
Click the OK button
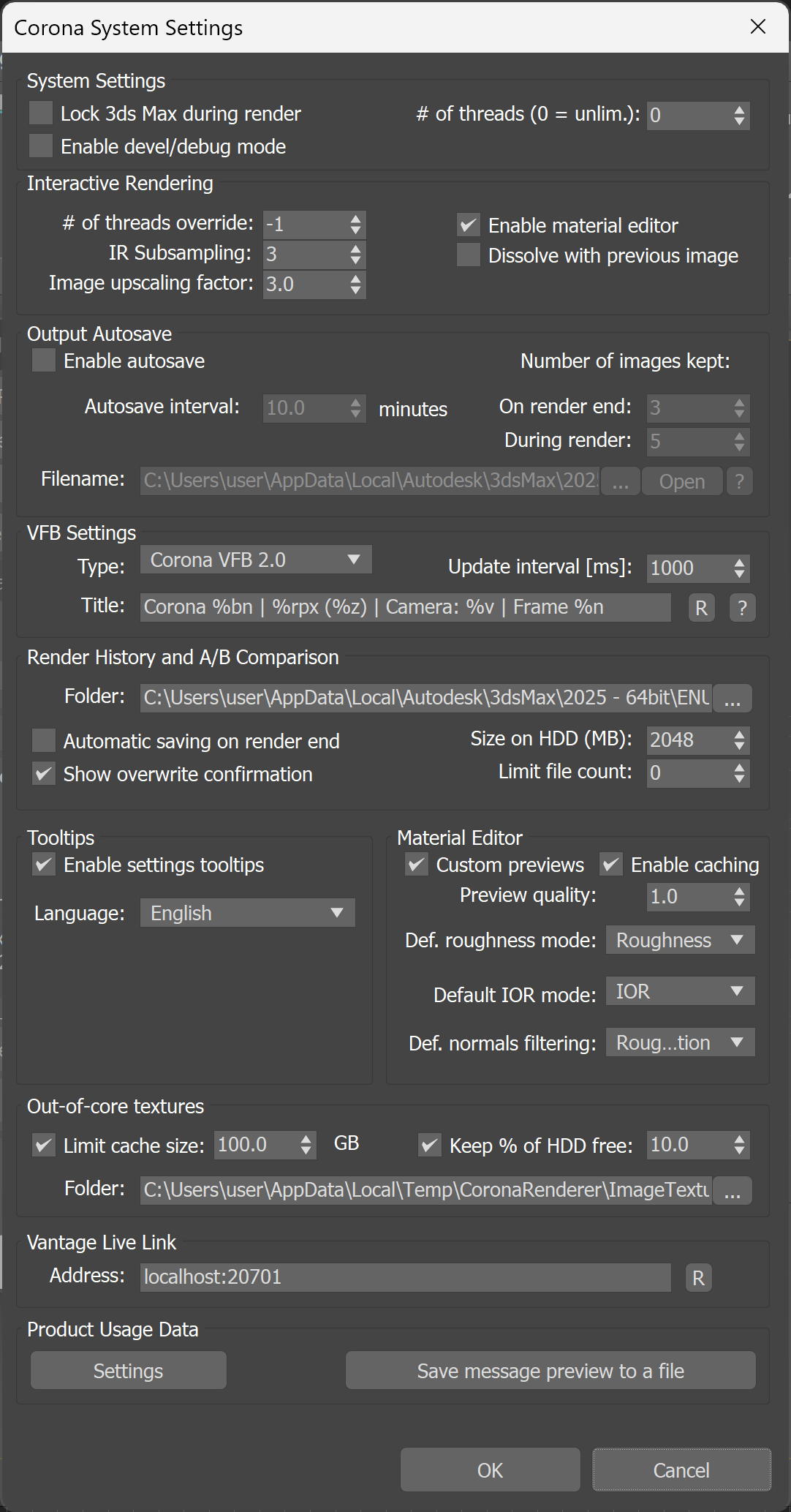click(x=491, y=1470)
